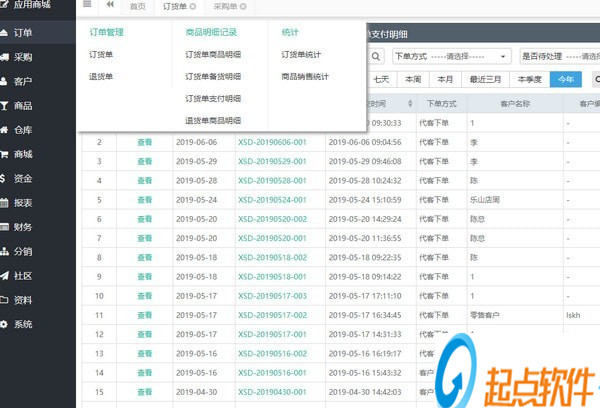
Task: Sort by the time column arrows
Action: [410, 103]
